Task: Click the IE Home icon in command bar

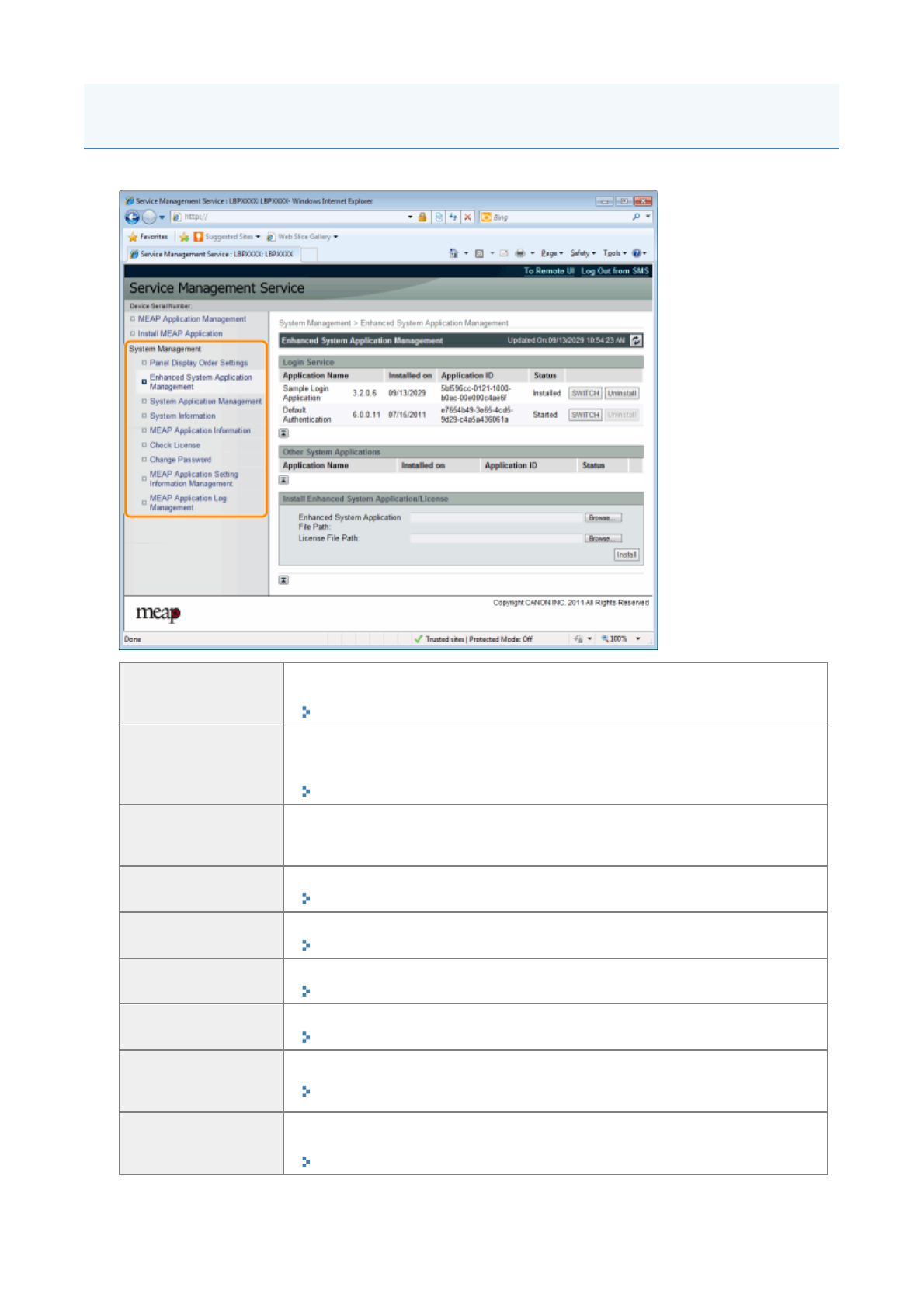Action: pos(453,253)
